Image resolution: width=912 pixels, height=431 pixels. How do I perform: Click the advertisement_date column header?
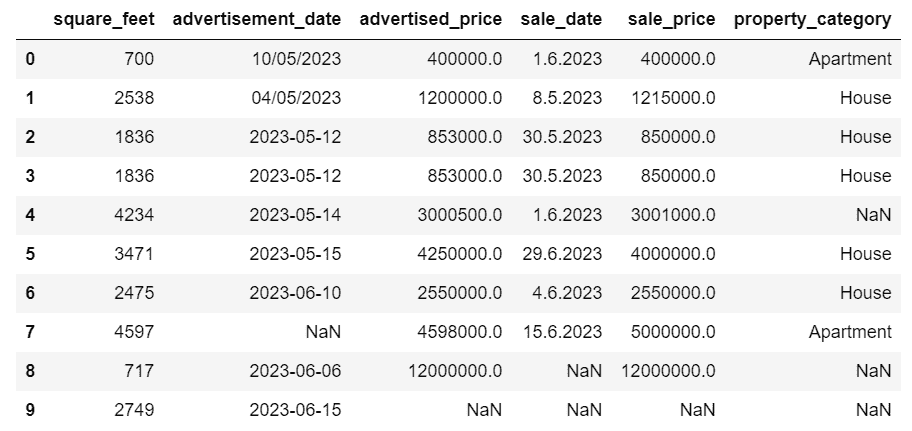point(257,19)
